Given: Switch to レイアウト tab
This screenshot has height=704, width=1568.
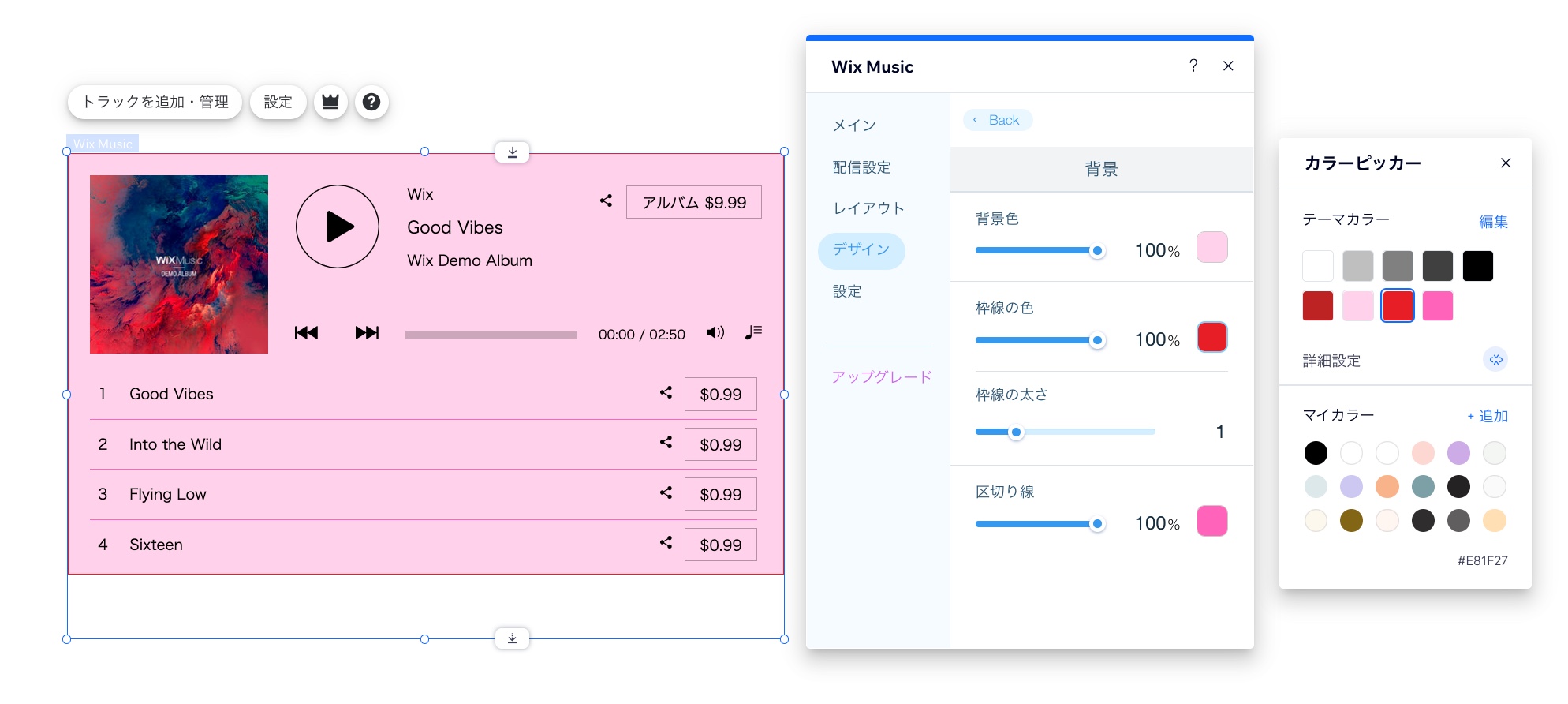Looking at the screenshot, I should pyautogui.click(x=868, y=208).
